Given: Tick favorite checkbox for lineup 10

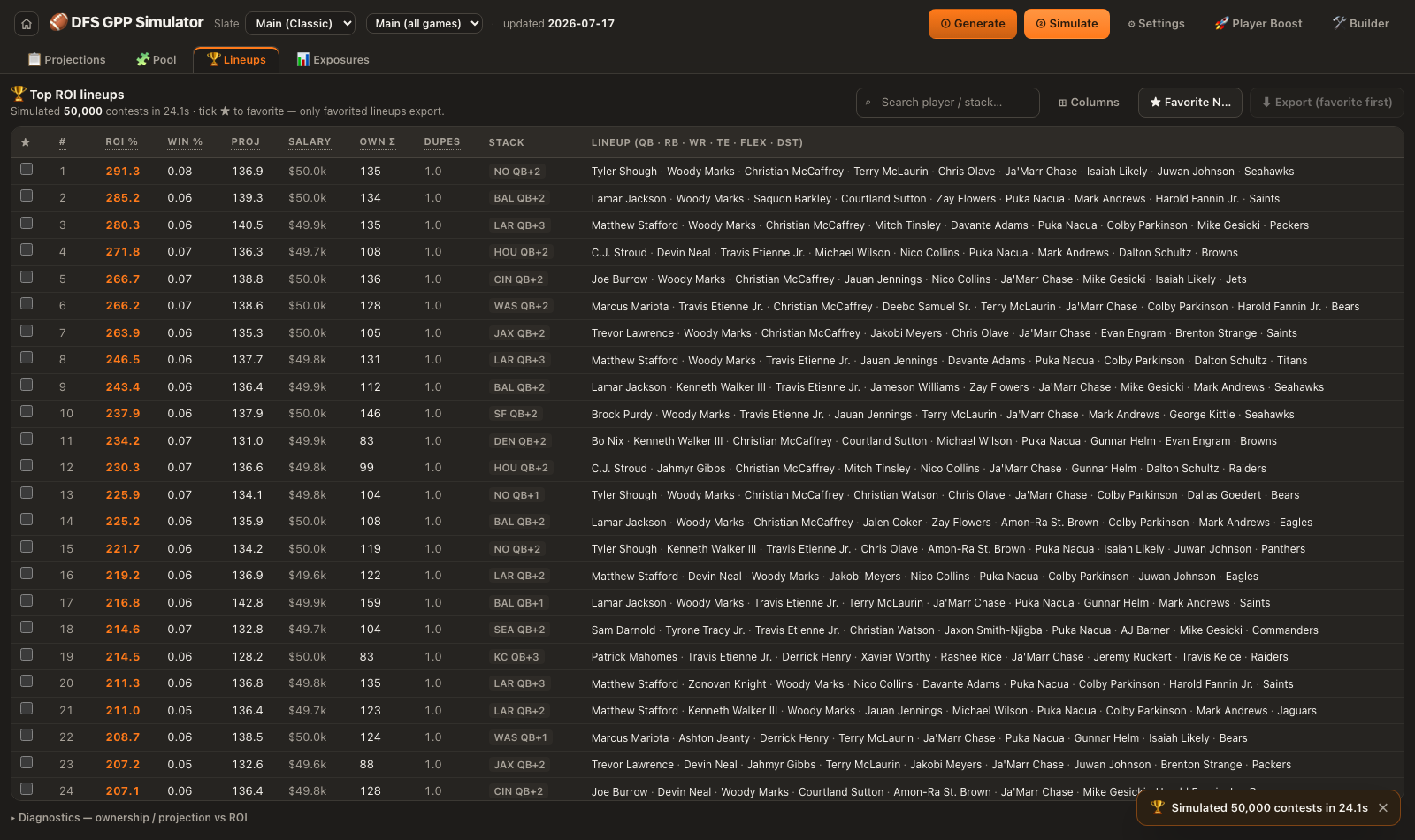Looking at the screenshot, I should [x=27, y=411].
